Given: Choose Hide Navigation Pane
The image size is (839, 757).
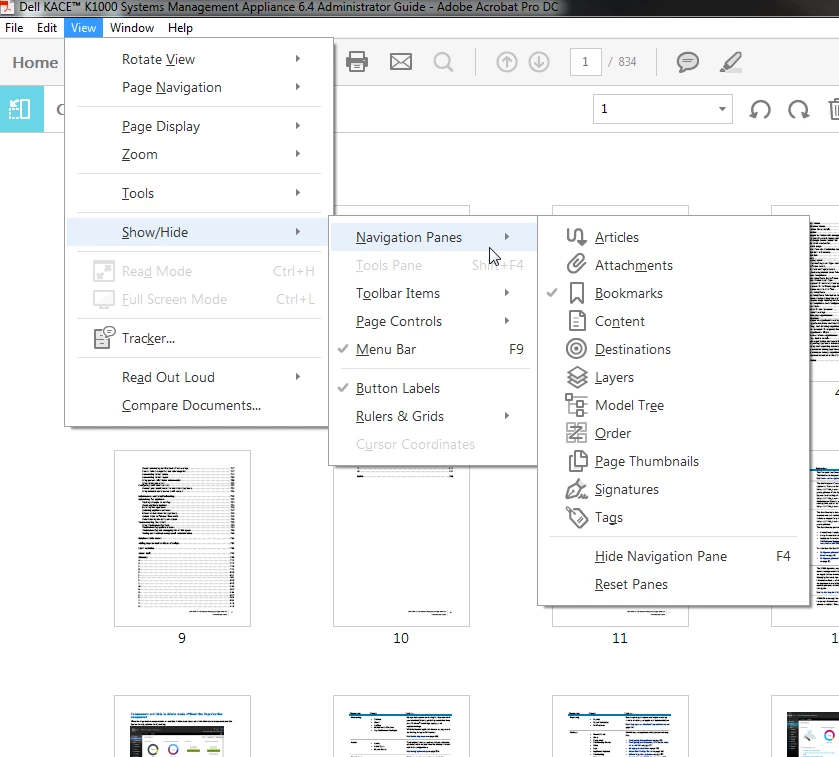Looking at the screenshot, I should (x=673, y=556).
